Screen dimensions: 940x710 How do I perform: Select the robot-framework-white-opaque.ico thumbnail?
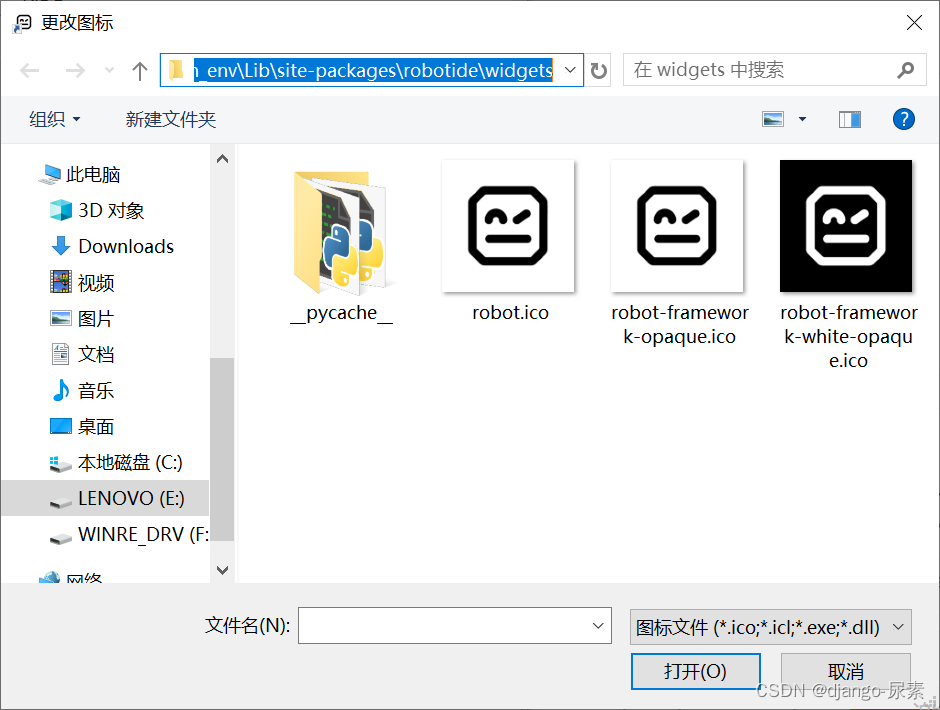point(846,226)
